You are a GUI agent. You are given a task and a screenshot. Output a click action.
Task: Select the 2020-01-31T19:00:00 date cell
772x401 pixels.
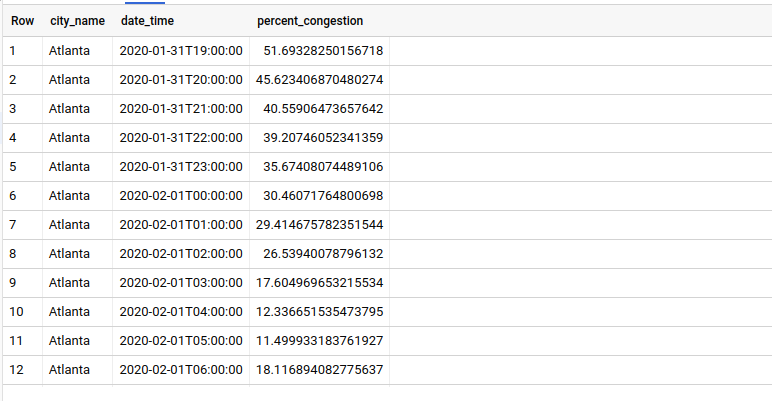click(181, 50)
